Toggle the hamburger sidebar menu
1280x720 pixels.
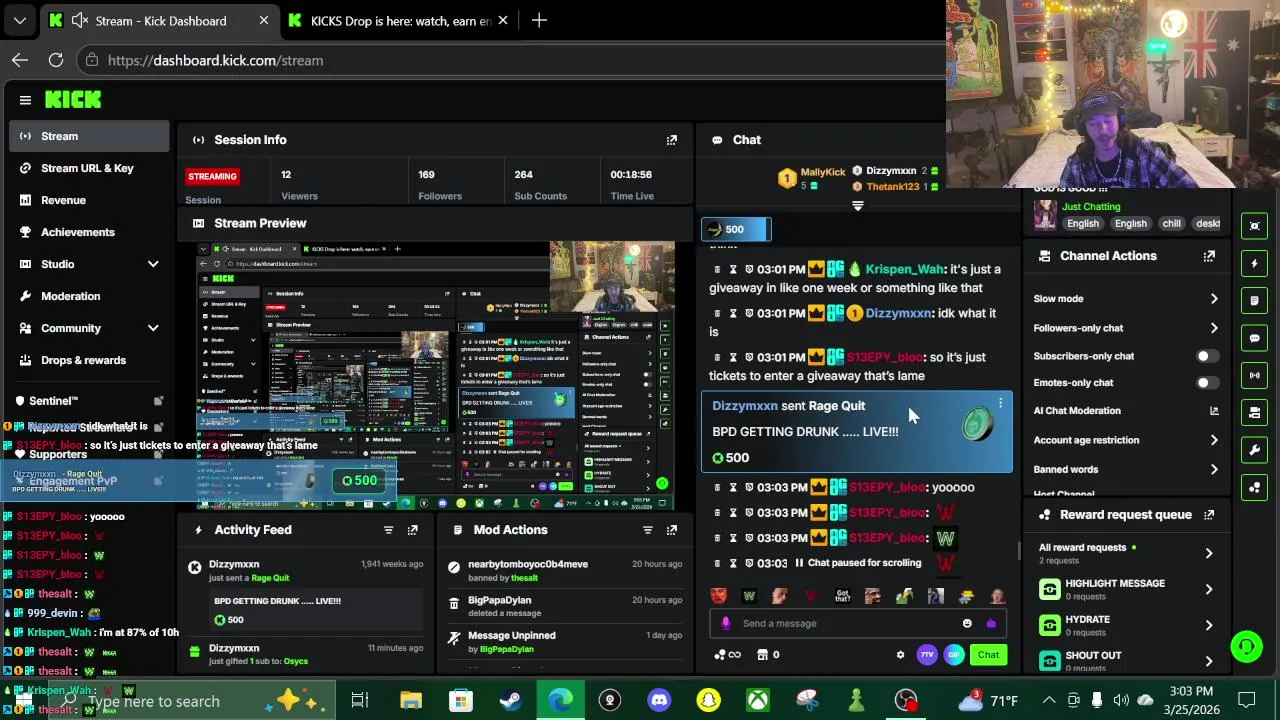pyautogui.click(x=25, y=100)
